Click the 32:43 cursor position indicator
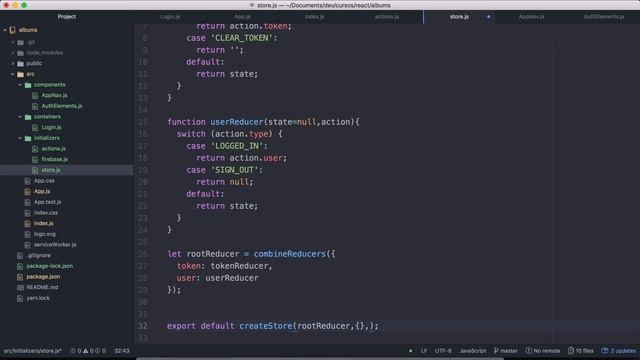 coord(122,351)
